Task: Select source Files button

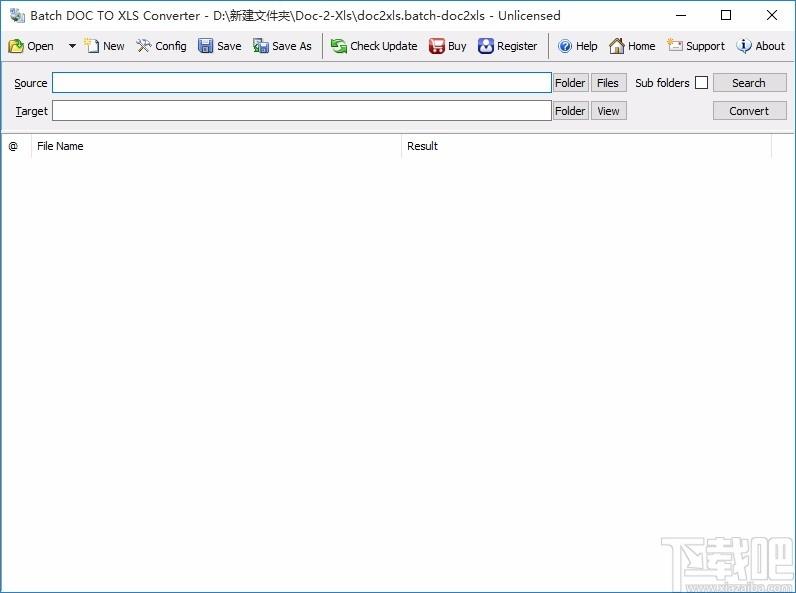Action: [x=608, y=83]
